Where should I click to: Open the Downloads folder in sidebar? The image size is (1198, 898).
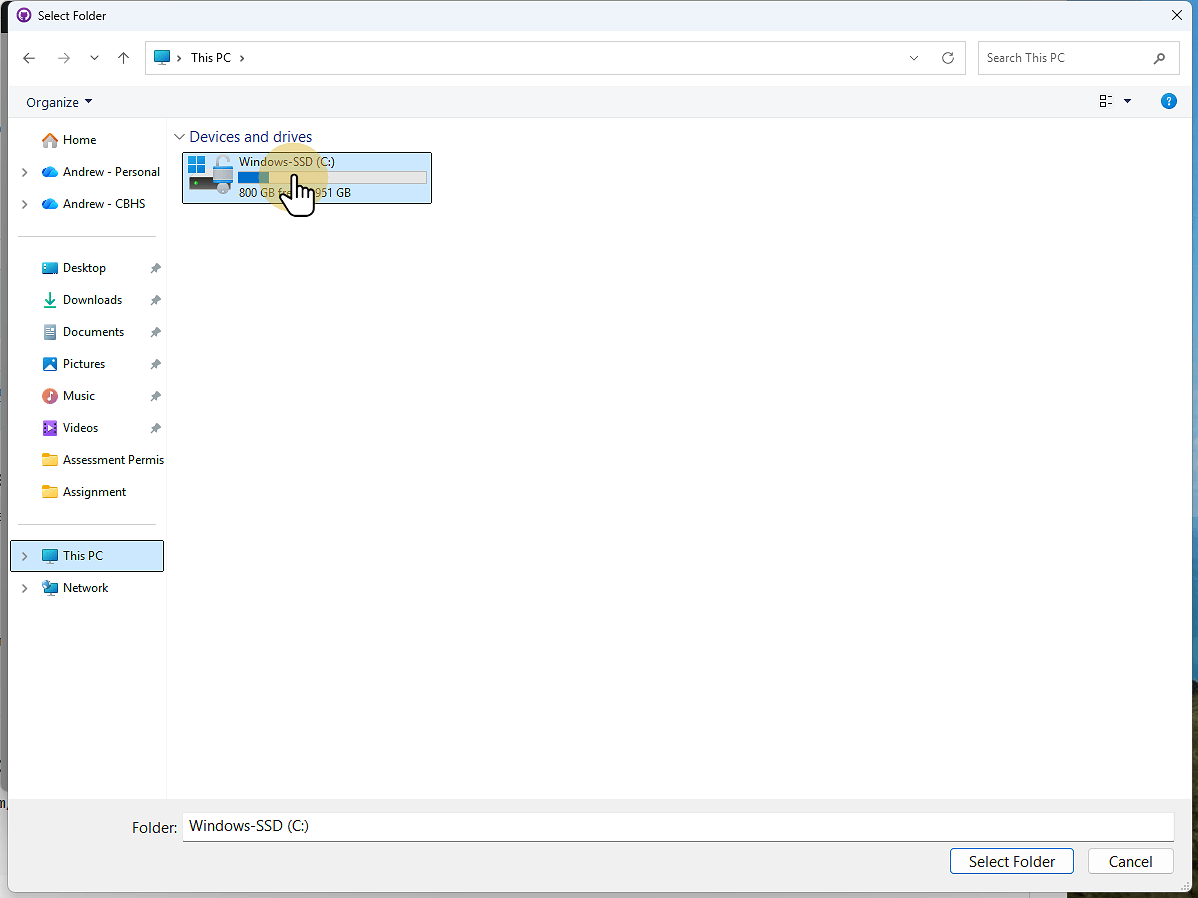click(92, 300)
